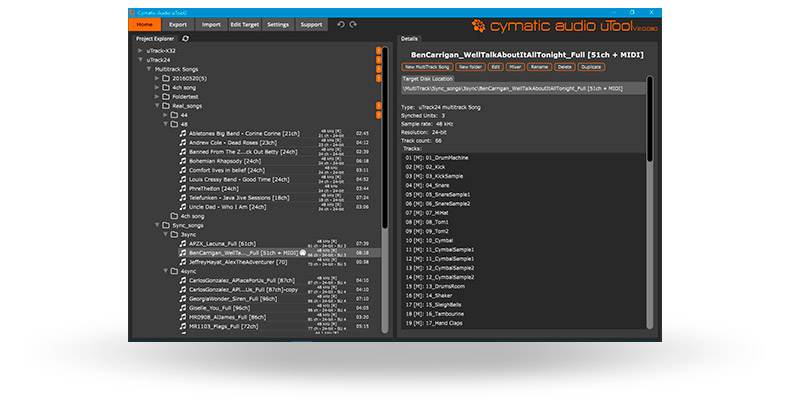
Task: Click music note icon for Telefunken Java Jive Sessions
Action: (183, 197)
